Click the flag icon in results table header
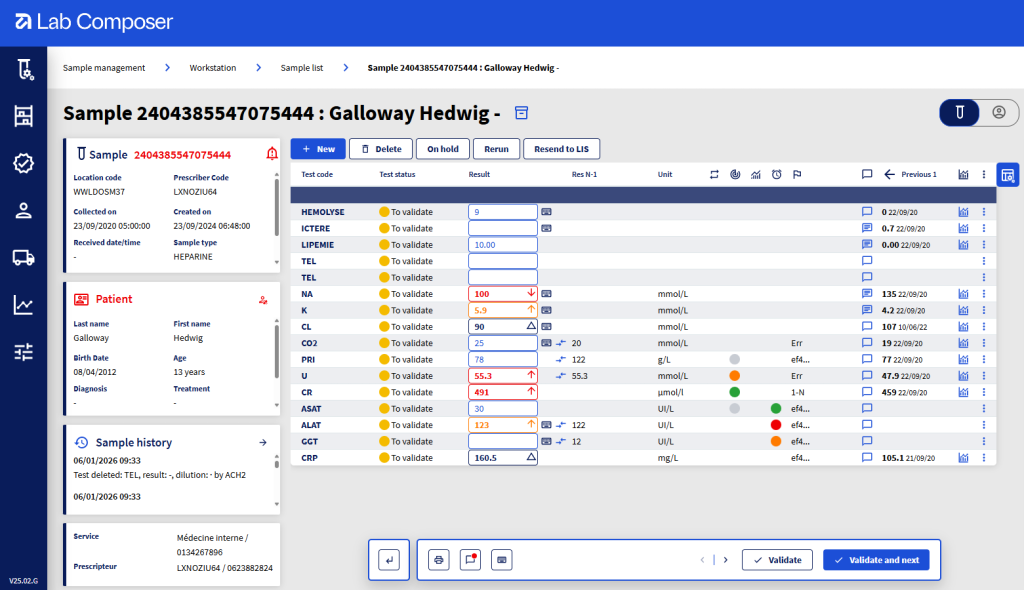The height and width of the screenshot is (590, 1024). (x=796, y=174)
